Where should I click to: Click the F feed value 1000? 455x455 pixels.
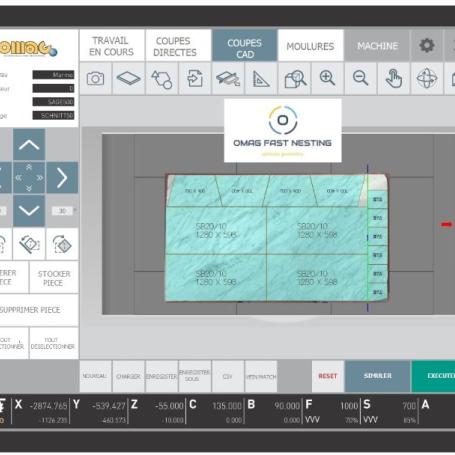pos(349,406)
